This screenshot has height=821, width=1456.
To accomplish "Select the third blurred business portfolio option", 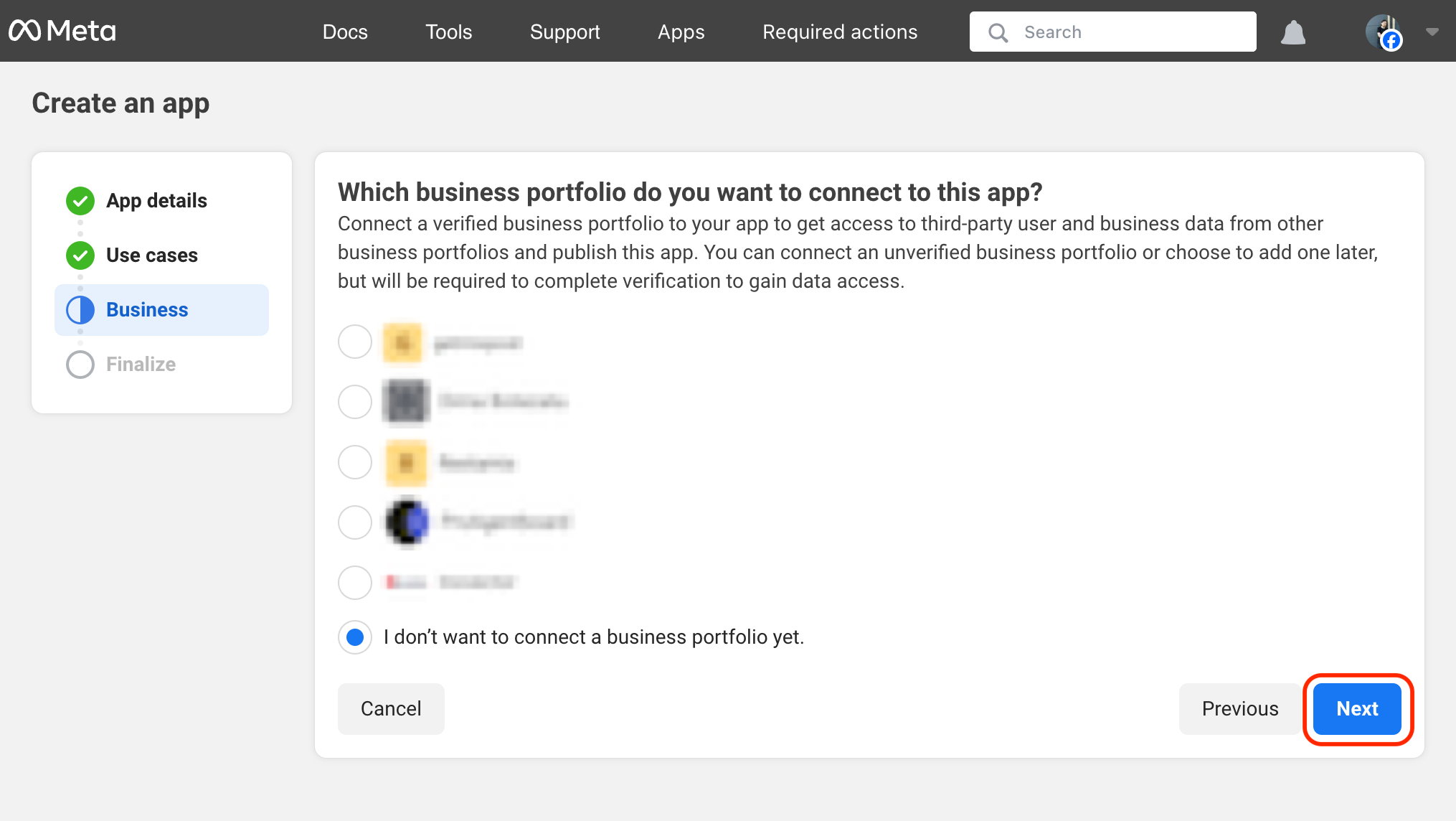I will [x=355, y=462].
